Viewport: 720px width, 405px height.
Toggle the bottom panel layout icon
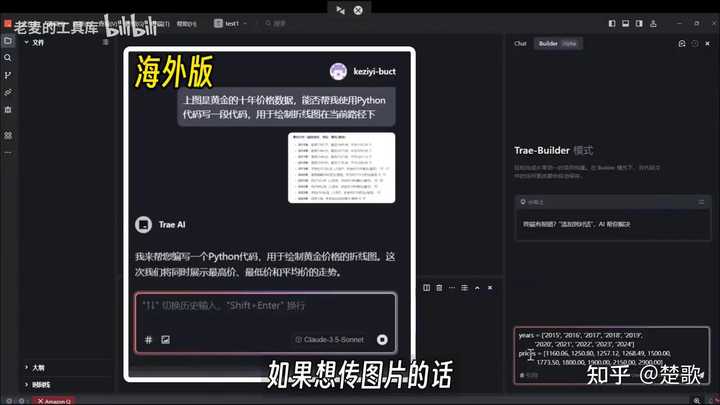pyautogui.click(x=625, y=23)
